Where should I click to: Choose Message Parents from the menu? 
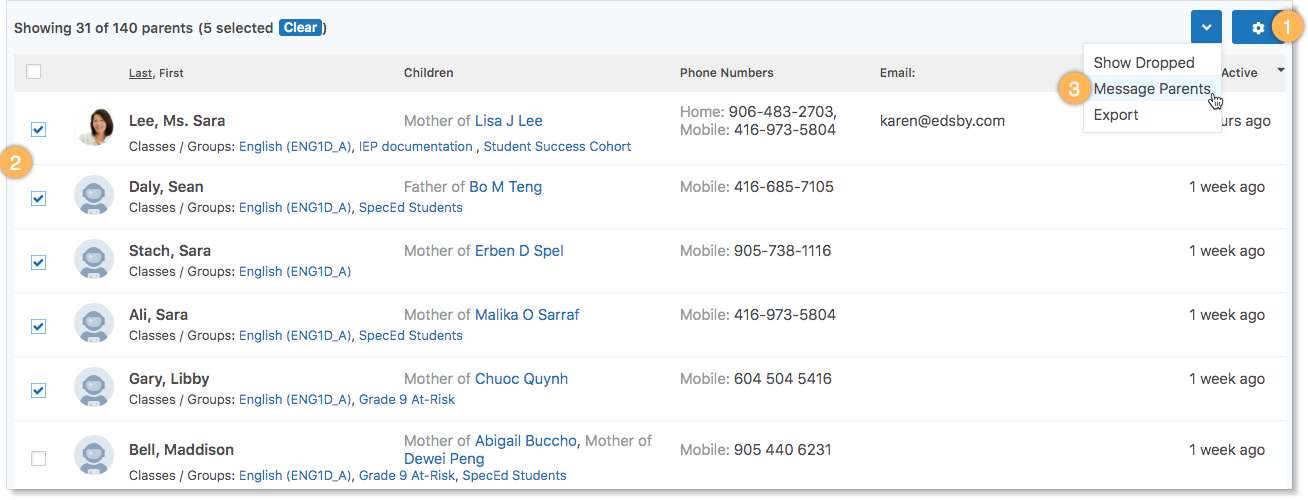pos(1151,89)
